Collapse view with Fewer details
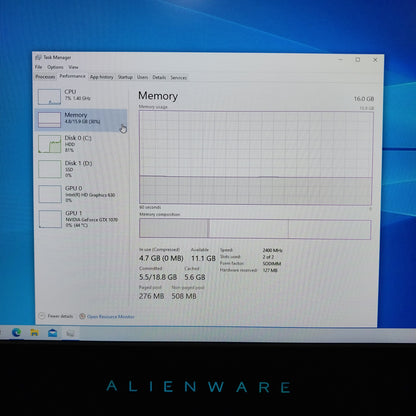The width and height of the screenshot is (416, 416). [x=56, y=316]
